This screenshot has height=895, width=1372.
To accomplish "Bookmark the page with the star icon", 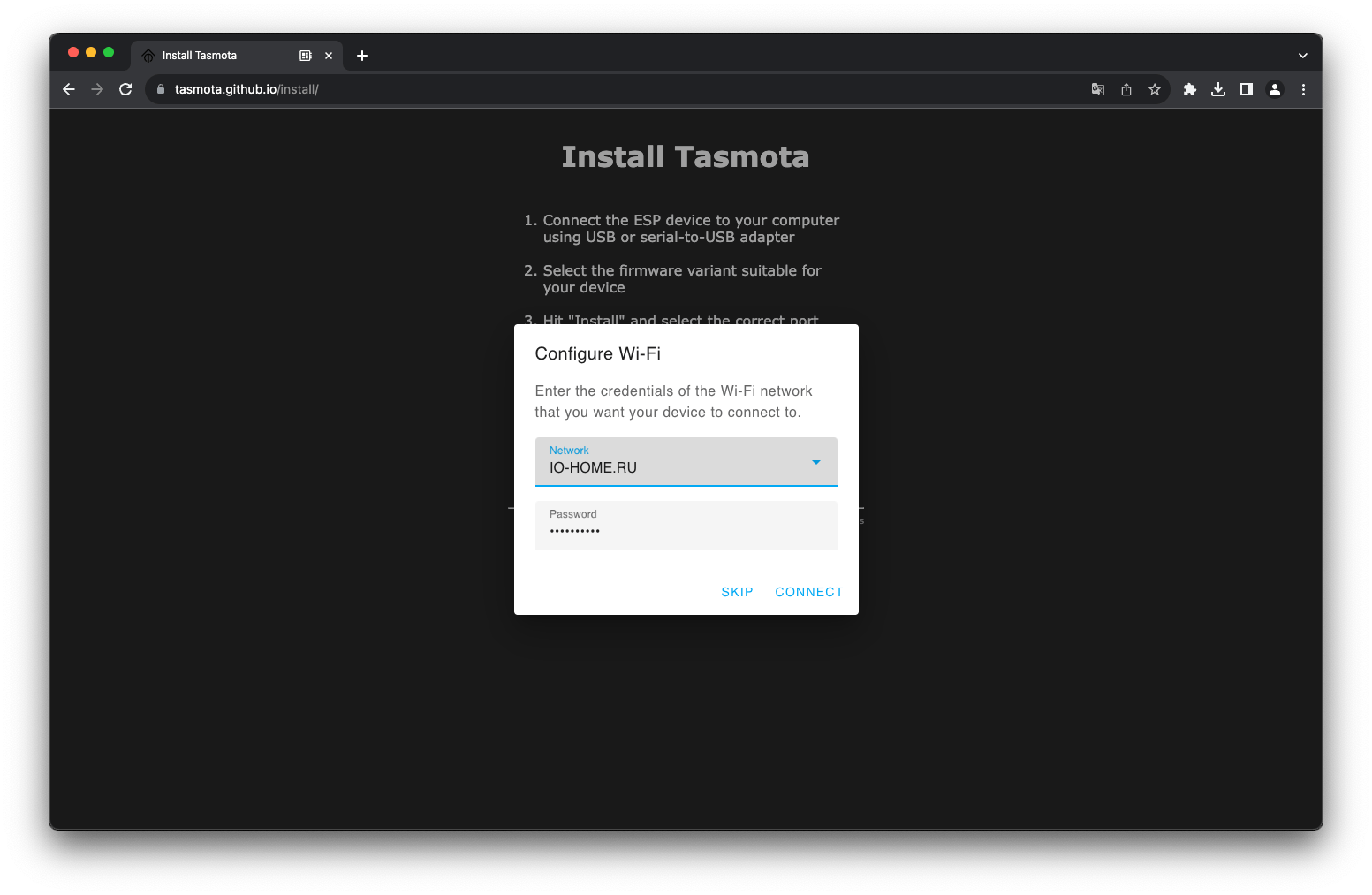I will [1155, 89].
